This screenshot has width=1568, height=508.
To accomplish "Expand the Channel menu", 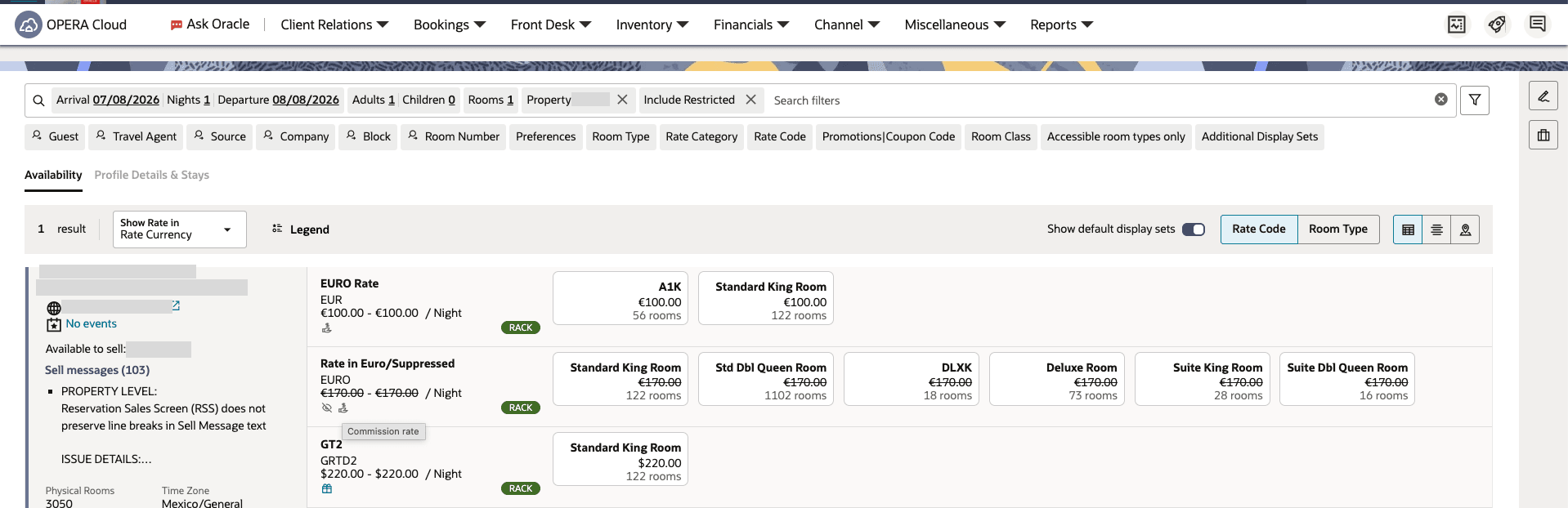I will click(x=847, y=25).
